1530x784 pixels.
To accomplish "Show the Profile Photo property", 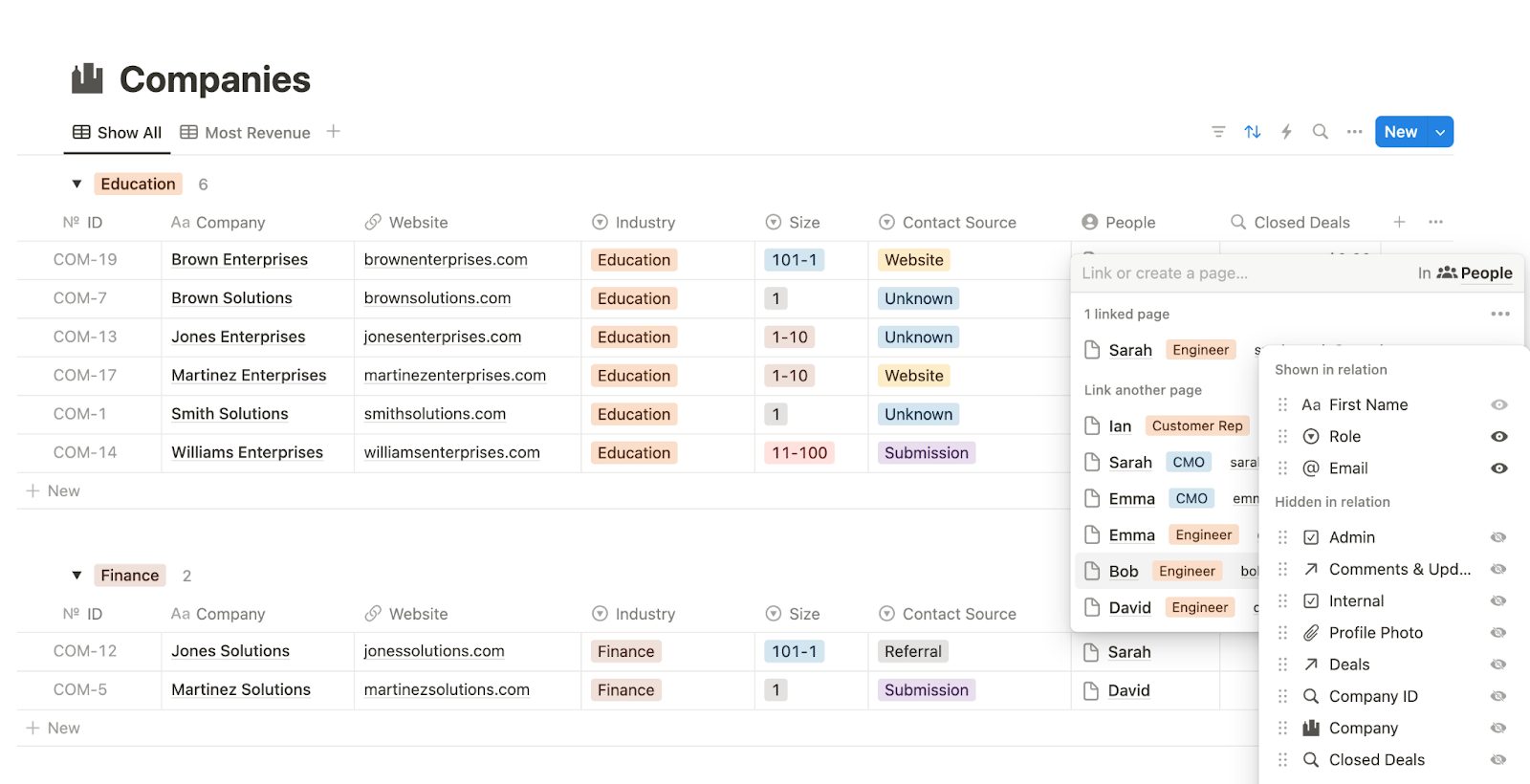I will tap(1498, 633).
